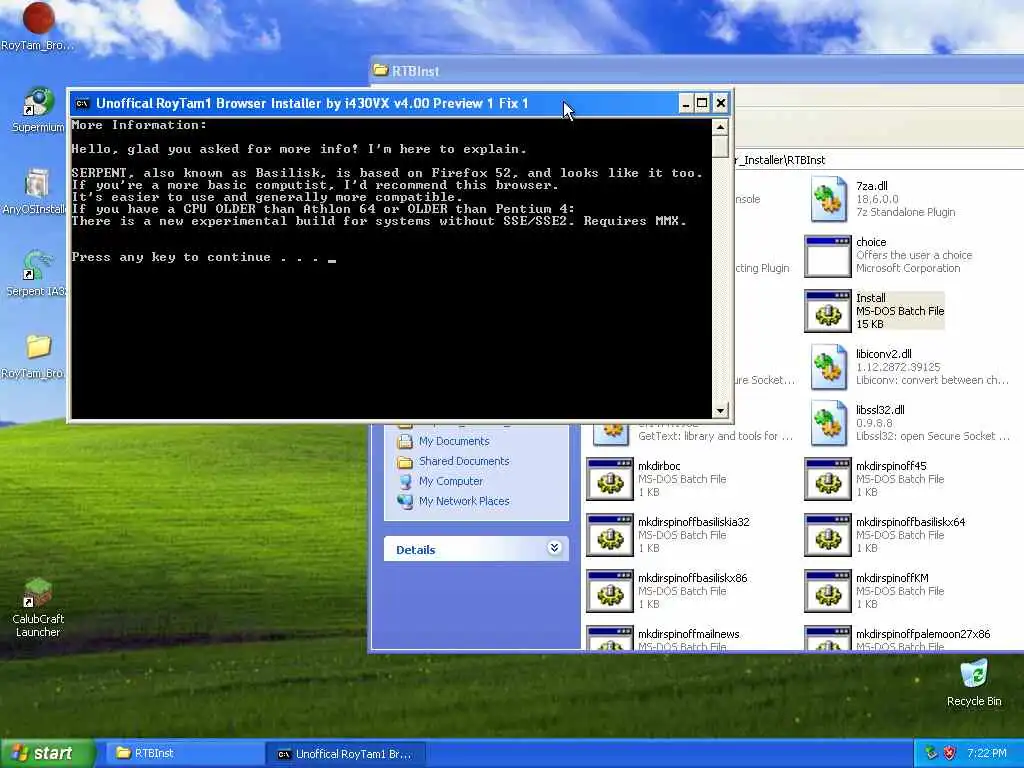Screen dimensions: 1024x768
Task: Select the mkdirspinoffpalemoon27x86 batch file icon
Action: pyautogui.click(x=828, y=639)
